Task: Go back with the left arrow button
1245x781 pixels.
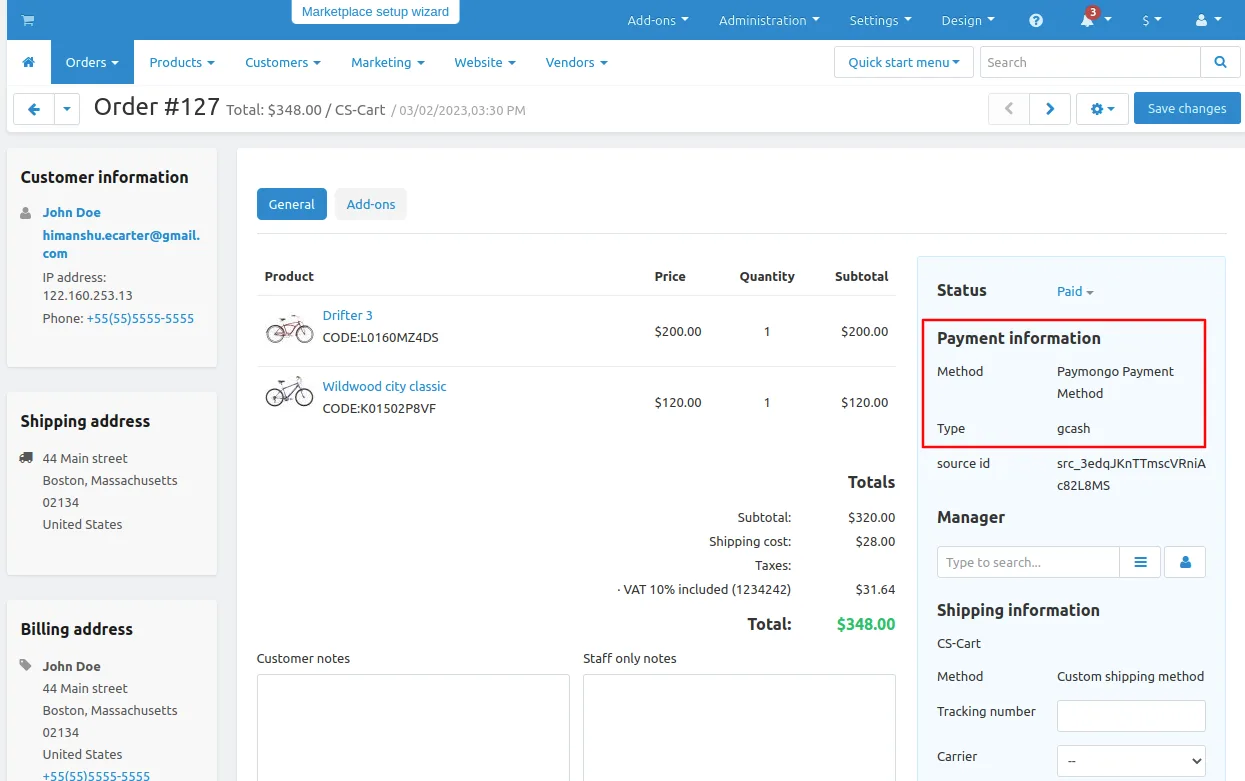Action: point(34,109)
